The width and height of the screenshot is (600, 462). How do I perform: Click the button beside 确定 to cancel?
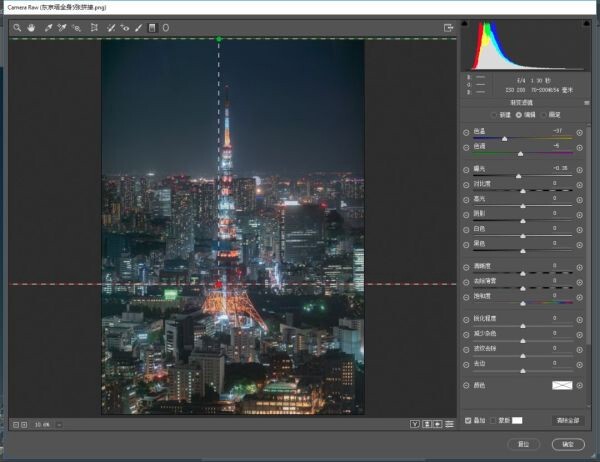[x=523, y=444]
